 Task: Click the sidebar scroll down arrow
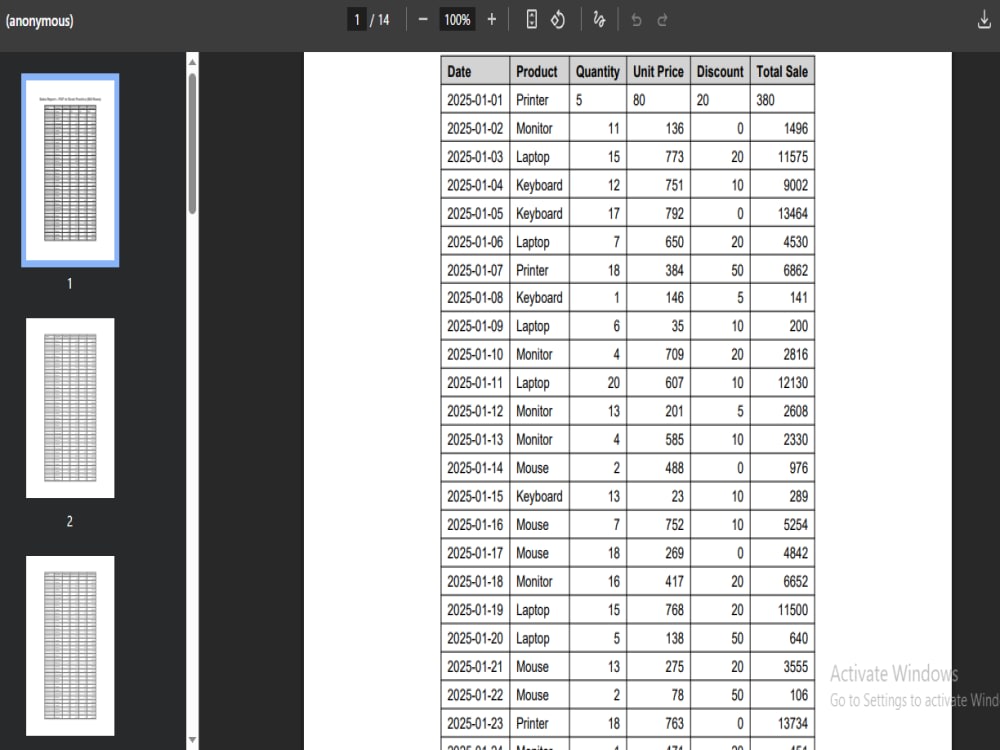tap(192, 740)
